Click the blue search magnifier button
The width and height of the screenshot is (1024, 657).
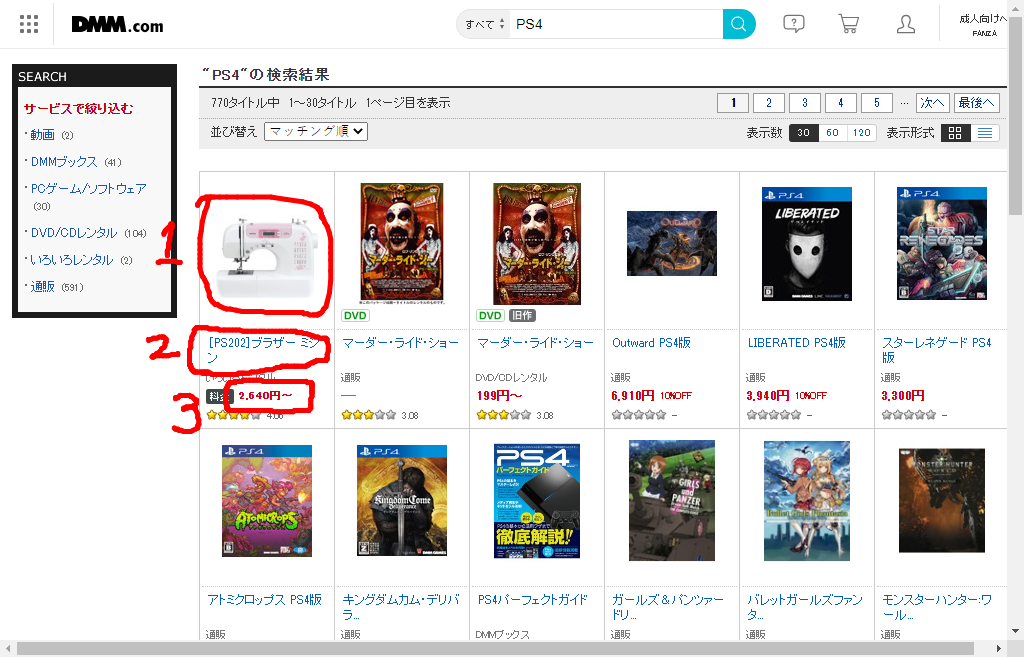pos(739,24)
